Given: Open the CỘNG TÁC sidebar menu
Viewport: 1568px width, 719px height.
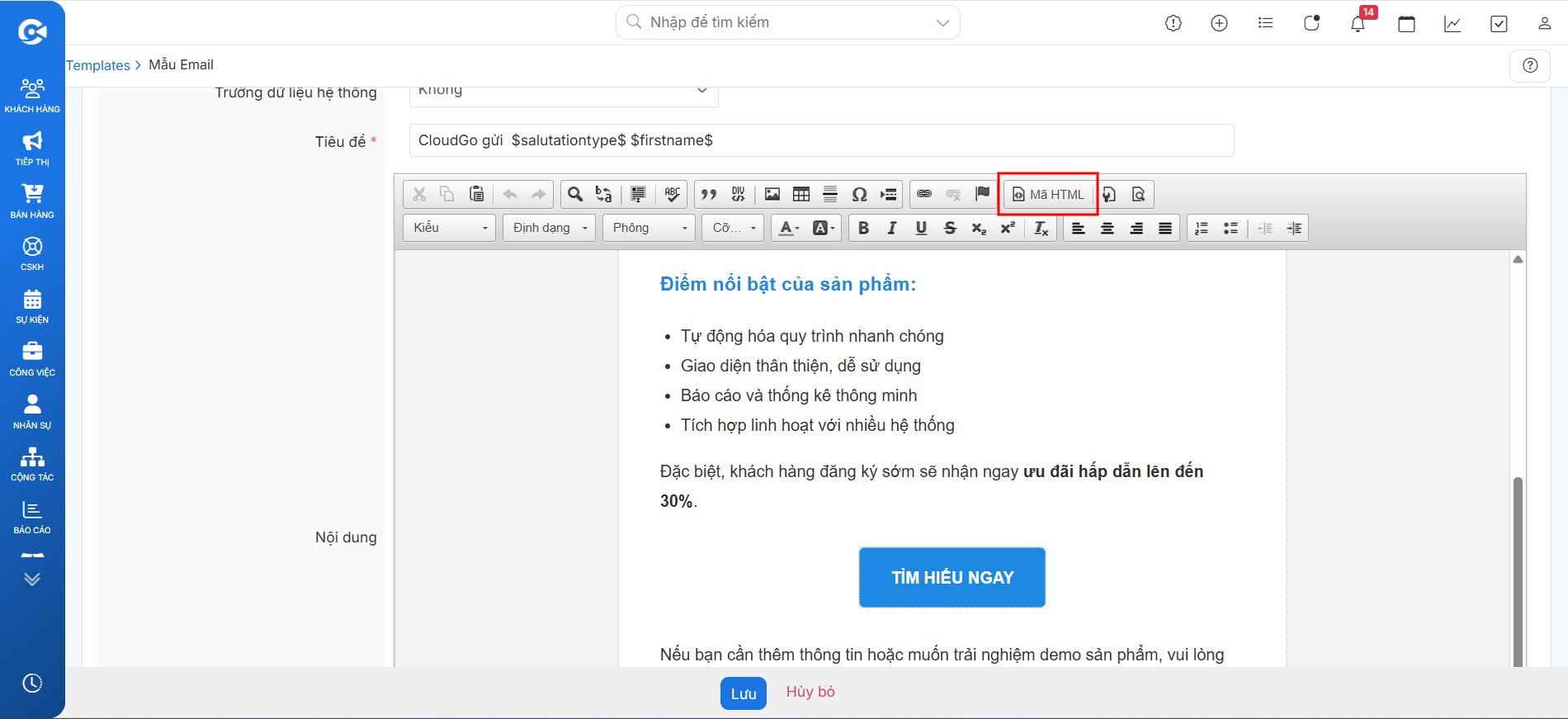Looking at the screenshot, I should 32,464.
